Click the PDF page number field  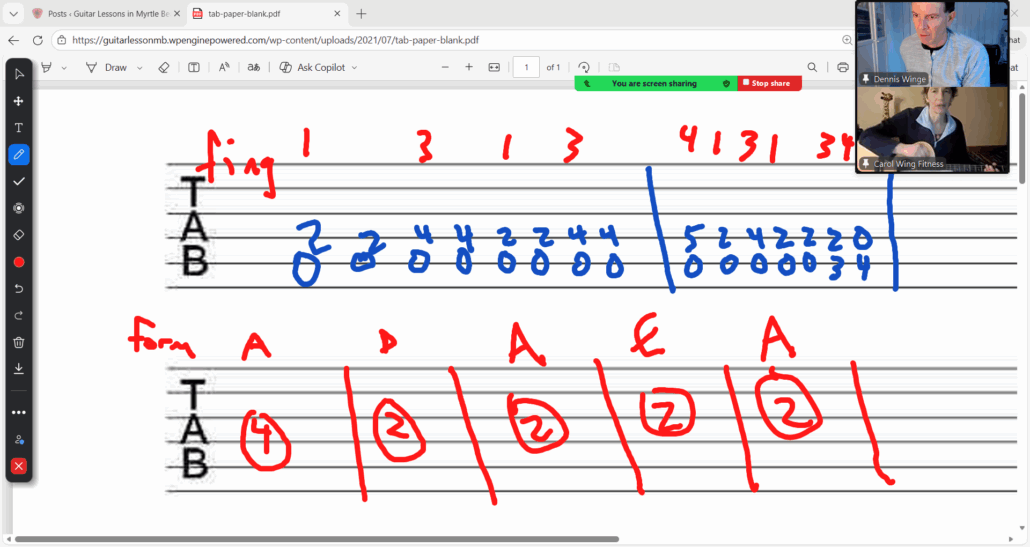click(525, 67)
